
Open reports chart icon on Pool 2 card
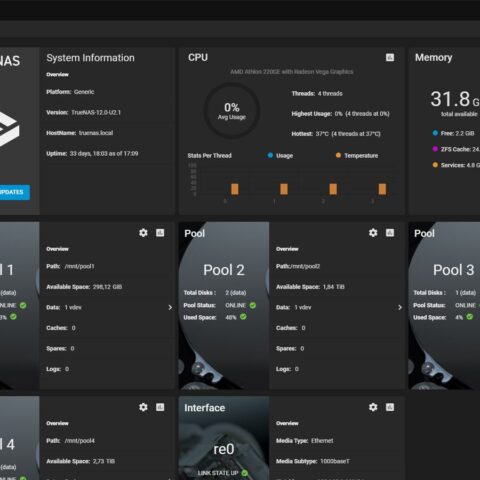(390, 233)
